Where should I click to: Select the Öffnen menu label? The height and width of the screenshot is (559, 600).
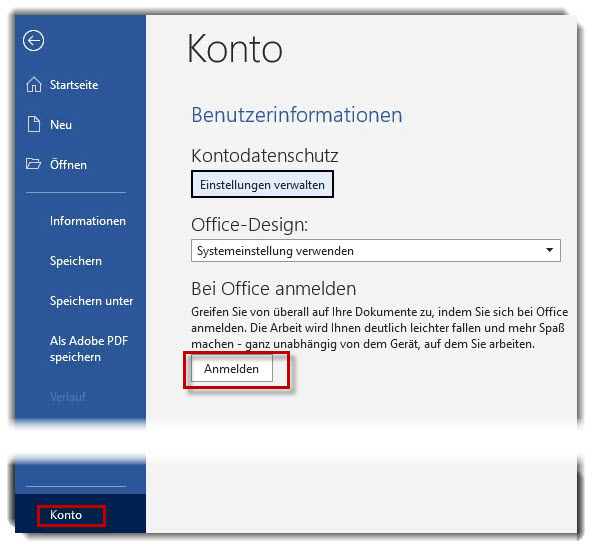[x=68, y=165]
